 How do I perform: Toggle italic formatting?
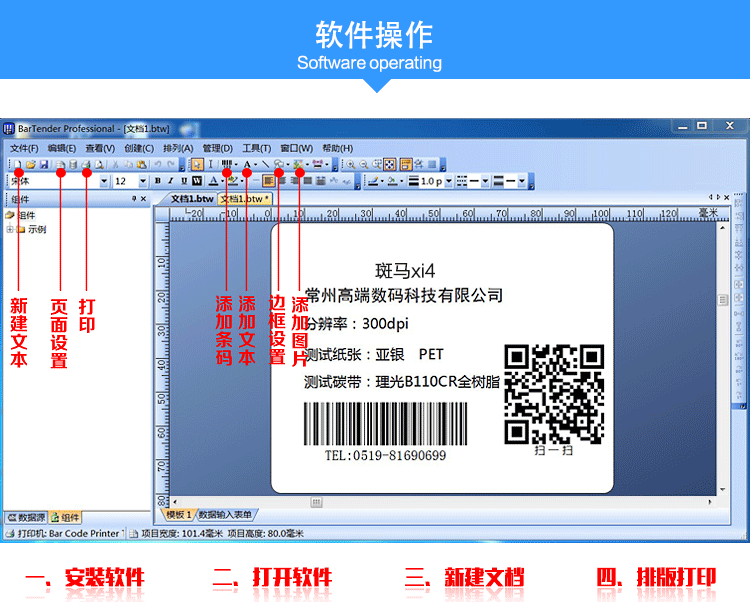[x=171, y=181]
